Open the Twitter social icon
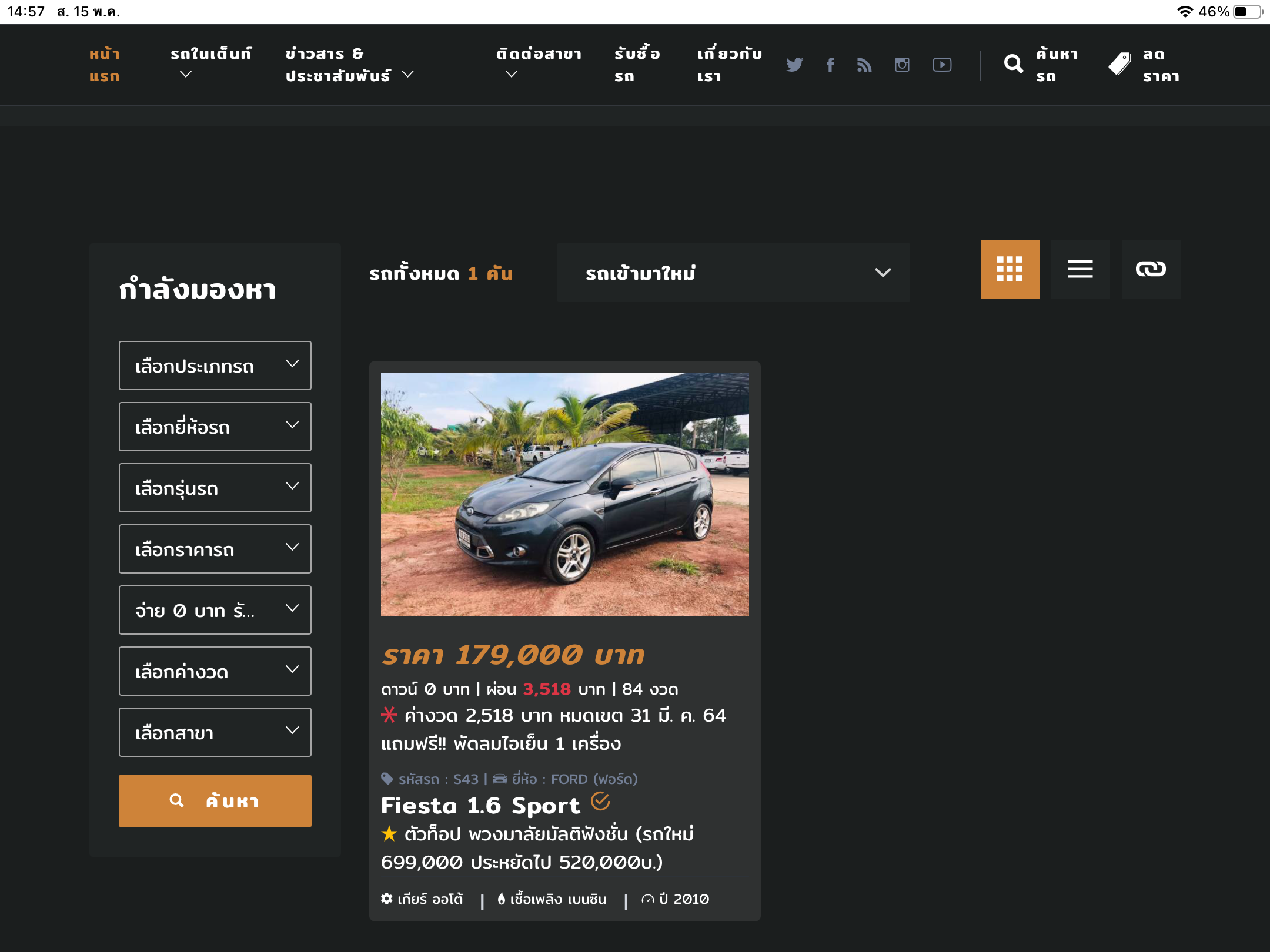1270x952 pixels. click(794, 65)
